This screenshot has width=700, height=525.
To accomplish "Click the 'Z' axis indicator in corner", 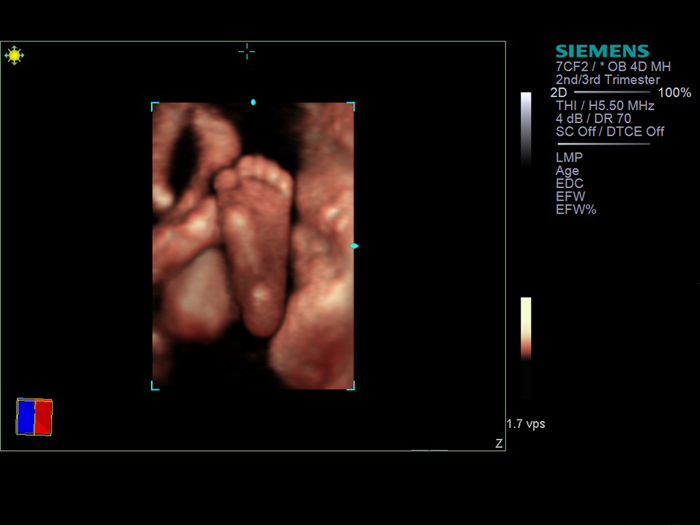I will [499, 443].
